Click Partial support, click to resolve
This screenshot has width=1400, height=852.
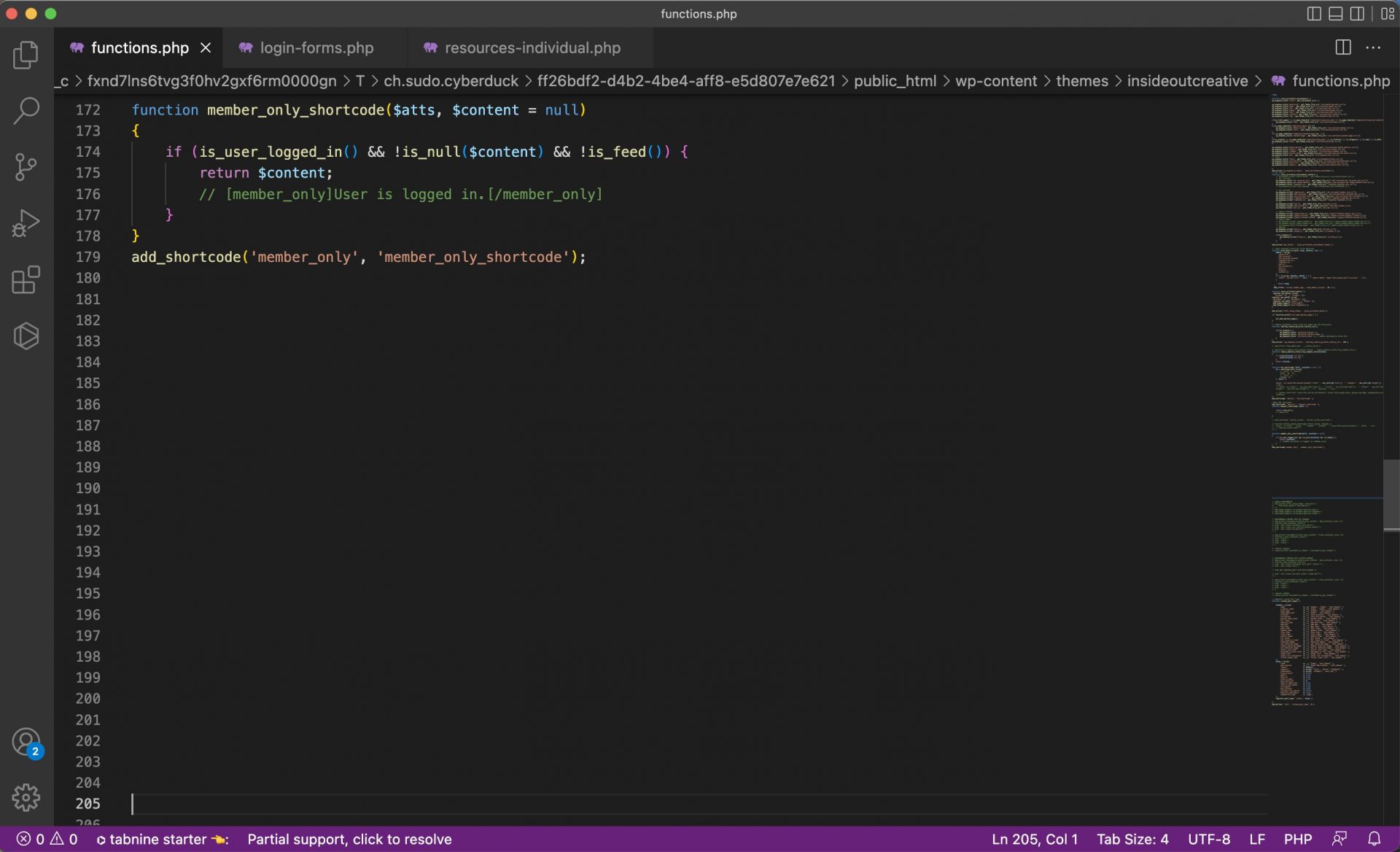tap(349, 839)
